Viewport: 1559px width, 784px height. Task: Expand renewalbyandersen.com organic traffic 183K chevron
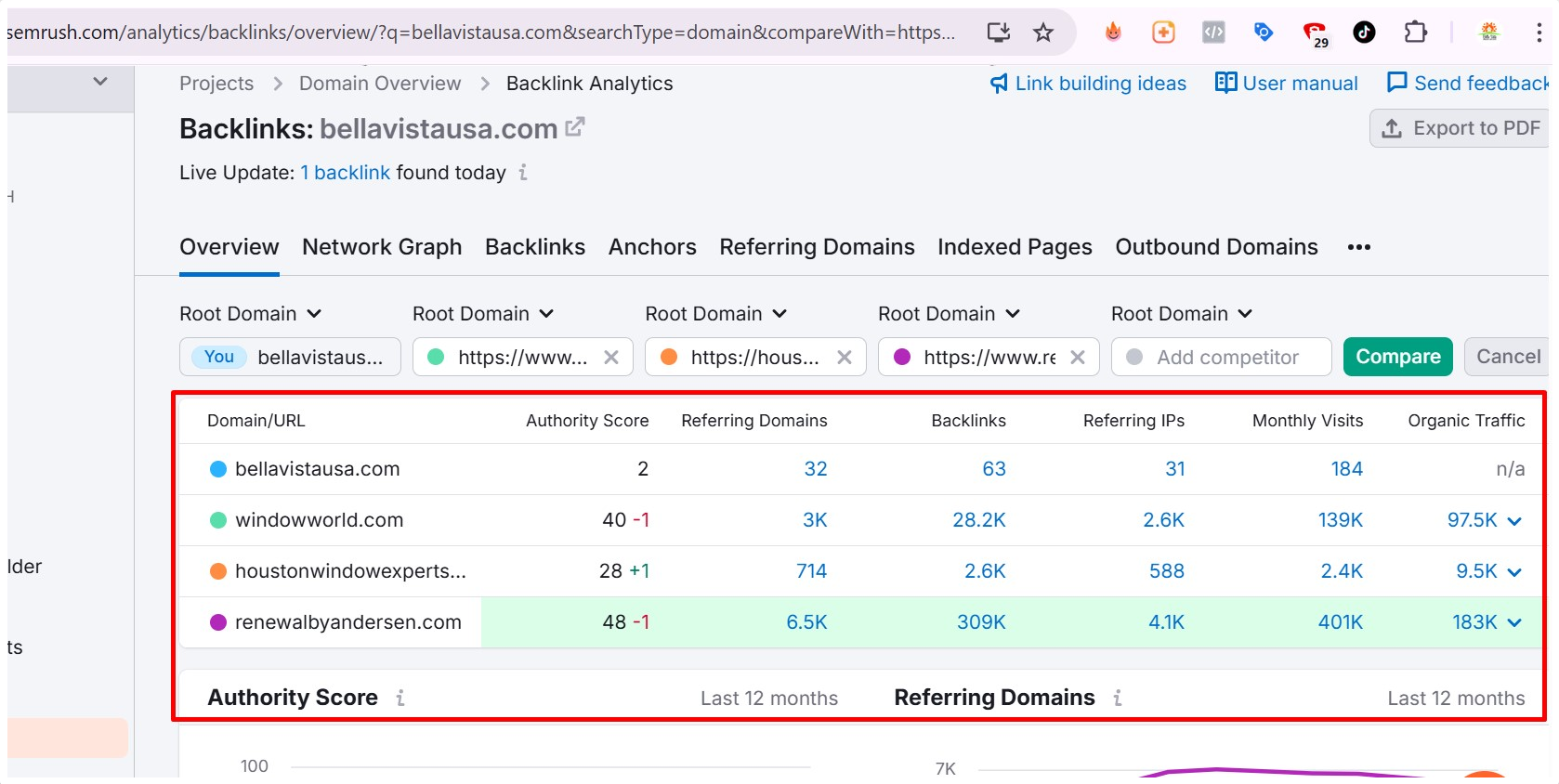tap(1514, 623)
